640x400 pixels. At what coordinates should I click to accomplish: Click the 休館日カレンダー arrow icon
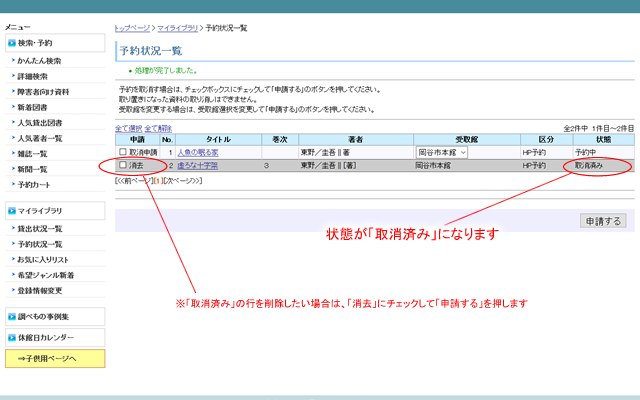[x=11, y=337]
